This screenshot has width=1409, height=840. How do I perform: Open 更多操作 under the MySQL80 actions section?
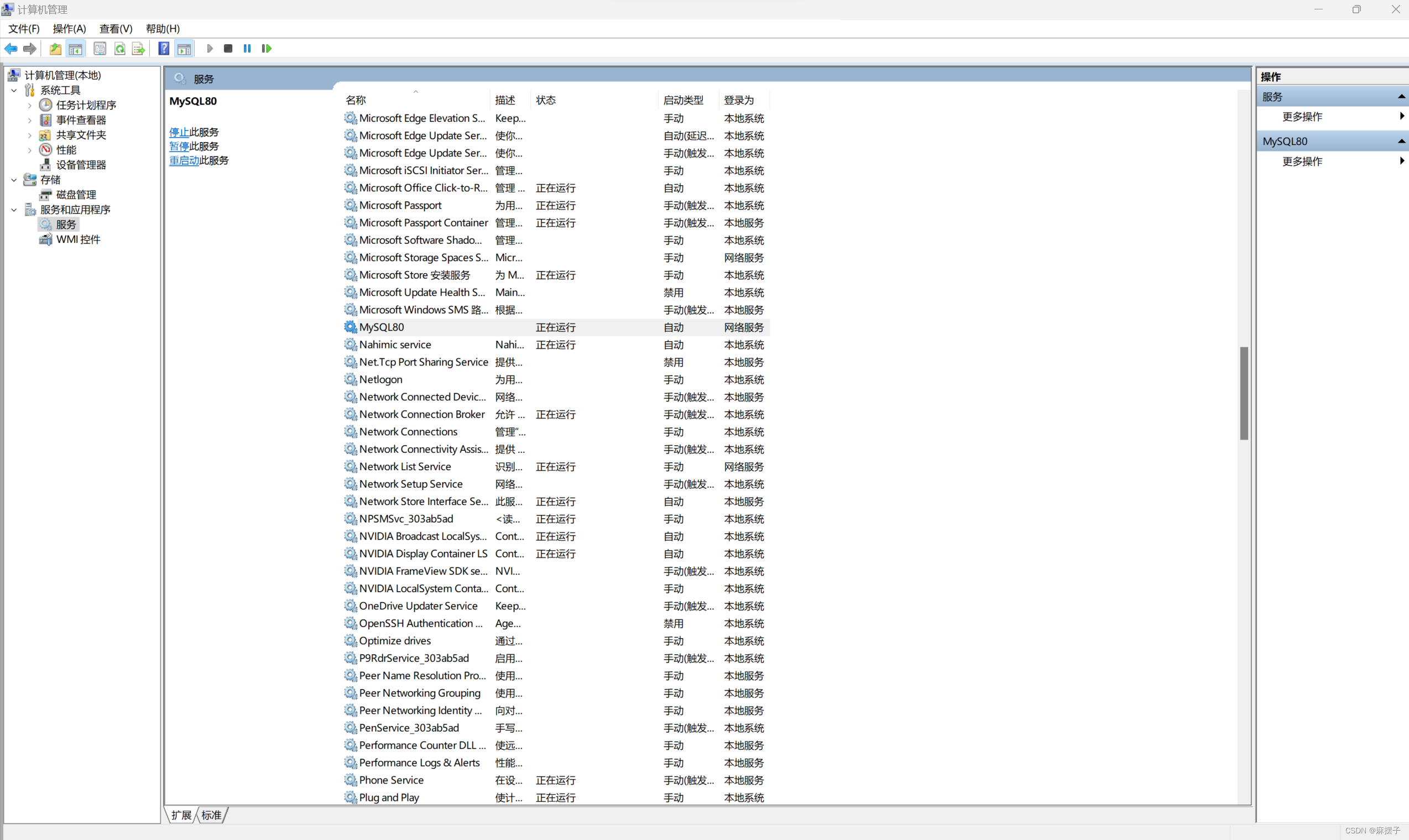pos(1302,161)
